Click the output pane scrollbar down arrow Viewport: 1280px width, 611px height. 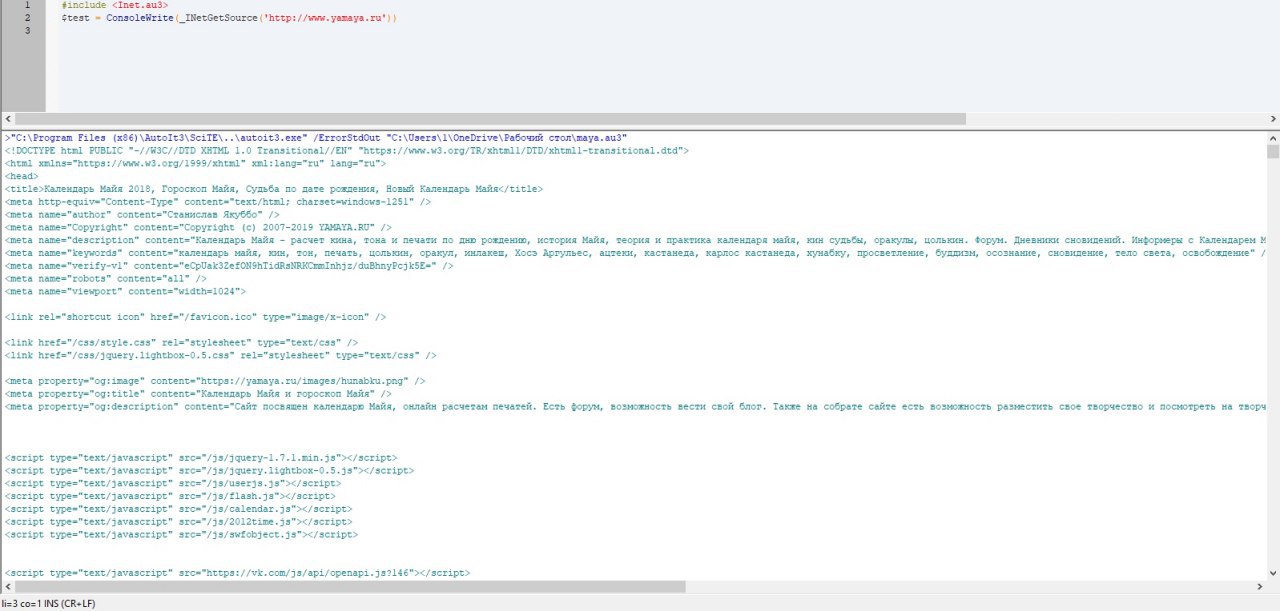click(x=1273, y=573)
